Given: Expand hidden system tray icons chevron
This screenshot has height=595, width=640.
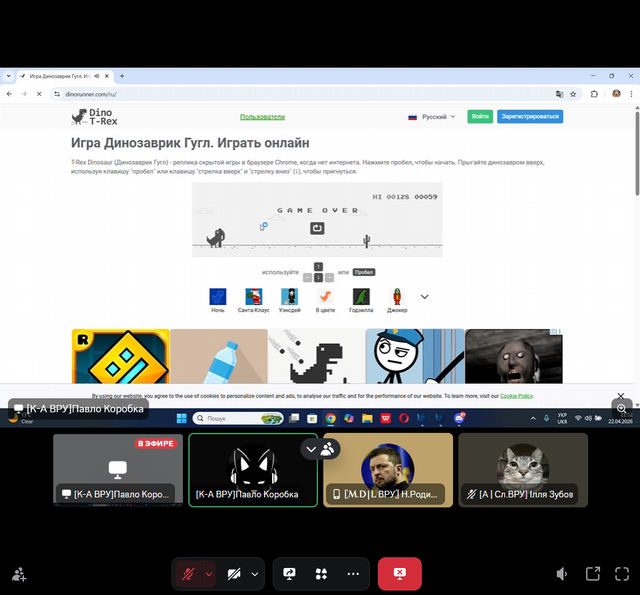Looking at the screenshot, I should point(533,418).
